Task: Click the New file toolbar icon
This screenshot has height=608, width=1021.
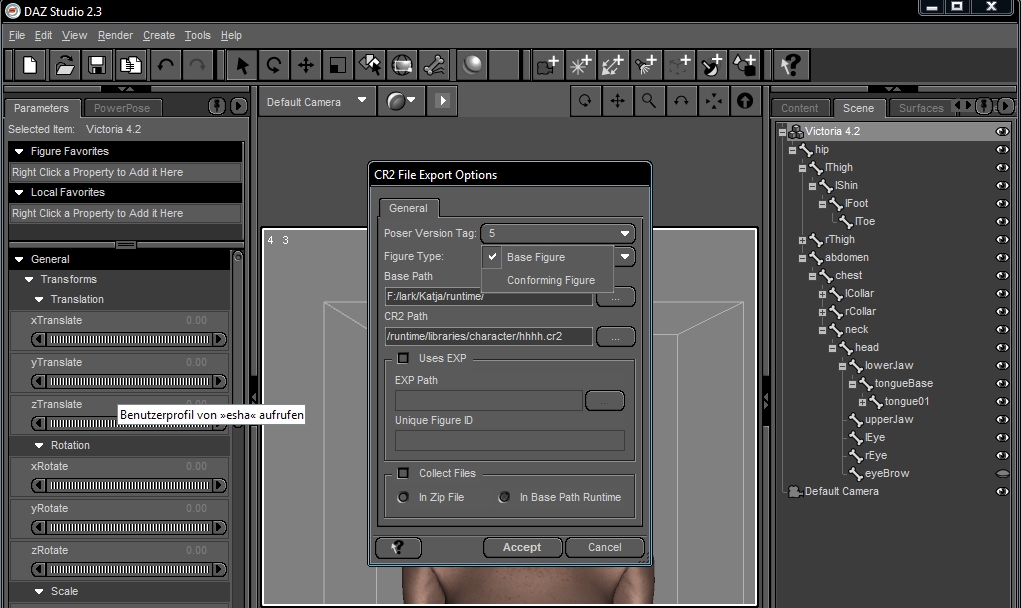Action: pos(30,65)
